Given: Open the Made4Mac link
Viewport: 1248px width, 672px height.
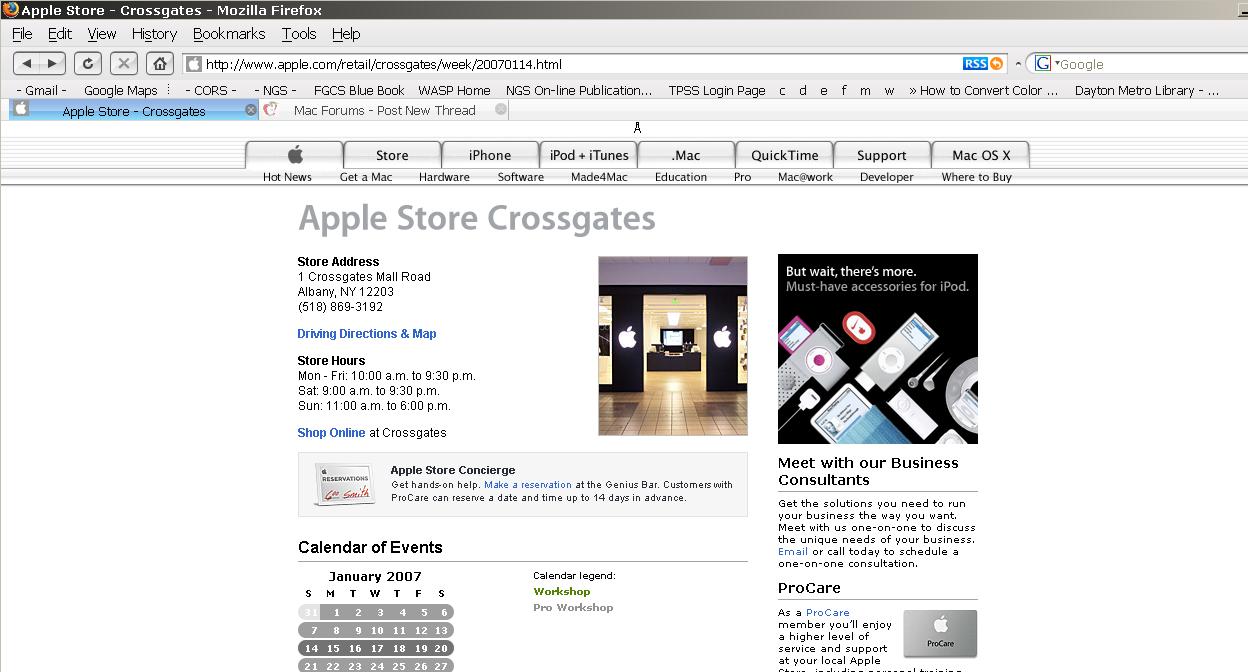Looking at the screenshot, I should point(599,177).
